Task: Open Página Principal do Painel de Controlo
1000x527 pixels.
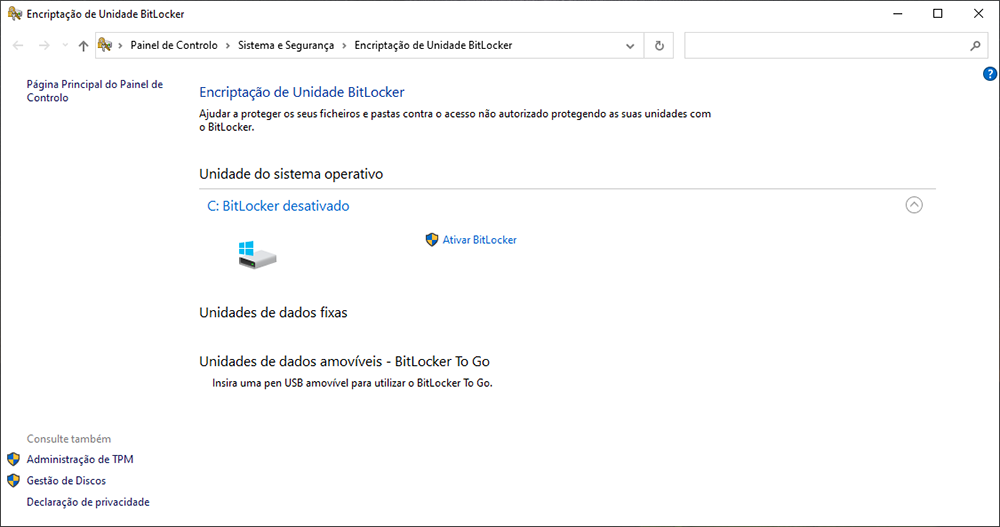Action: [94, 91]
